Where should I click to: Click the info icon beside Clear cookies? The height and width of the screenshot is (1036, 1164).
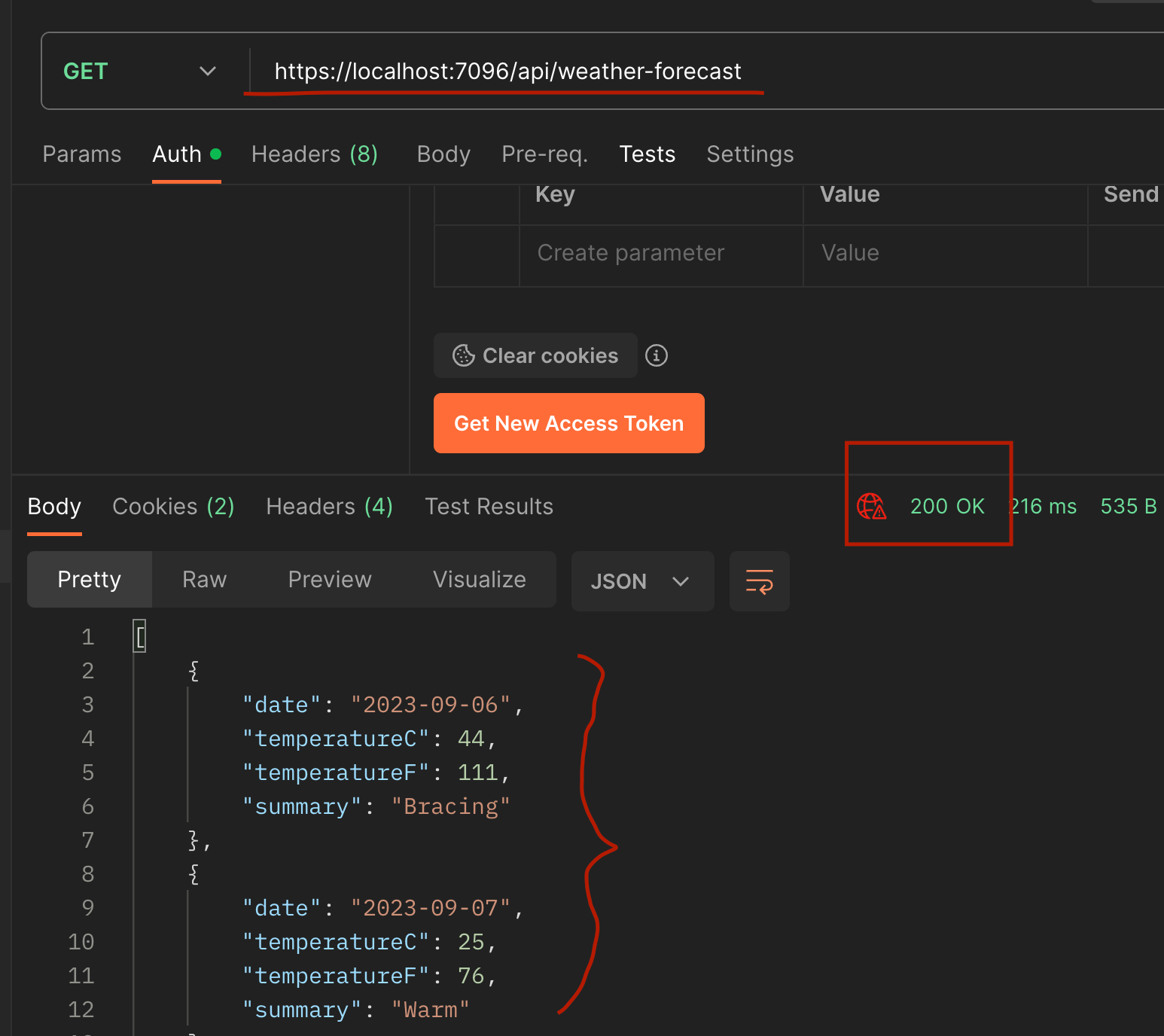click(x=657, y=355)
